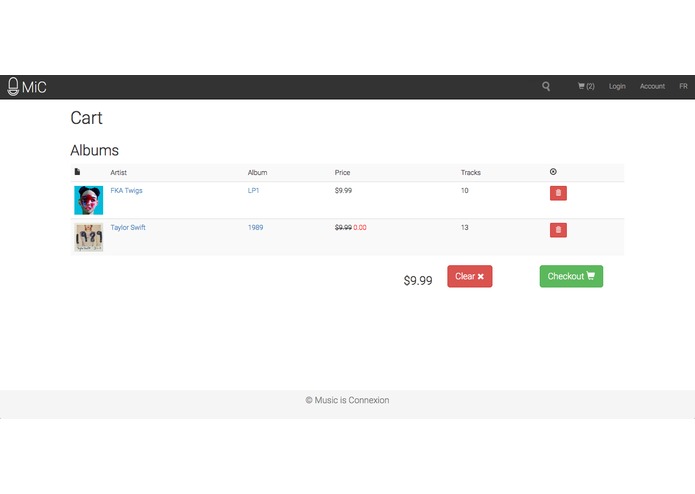This screenshot has width=695, height=494.
Task: Click the track count 13
Action: coord(465,227)
